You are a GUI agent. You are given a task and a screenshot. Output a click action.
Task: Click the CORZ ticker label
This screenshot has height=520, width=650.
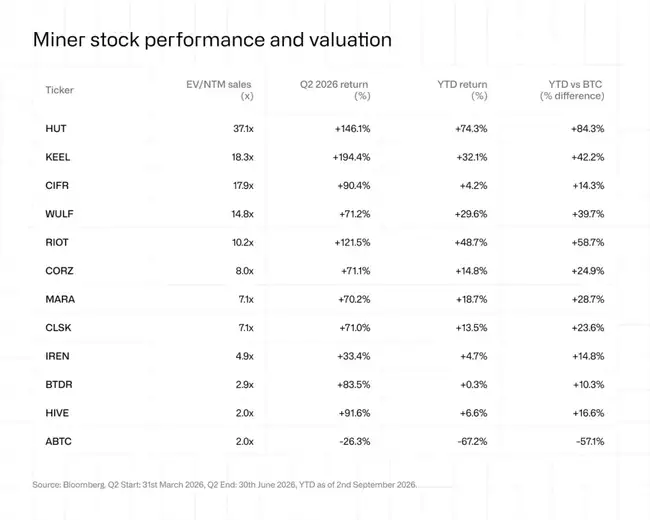coord(59,271)
